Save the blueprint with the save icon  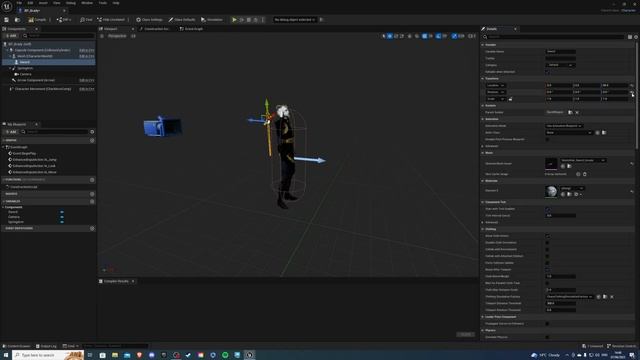pos(7,20)
